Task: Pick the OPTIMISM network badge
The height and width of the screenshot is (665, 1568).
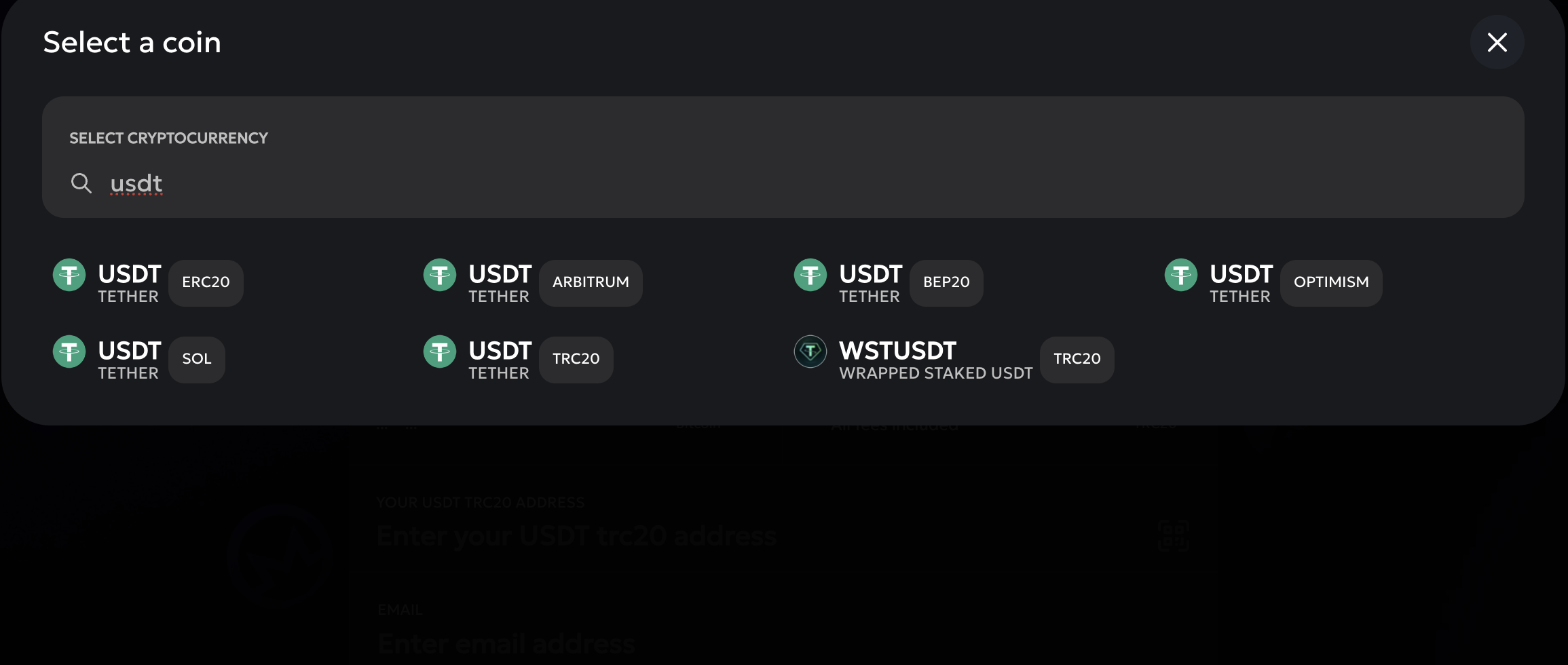Action: coord(1331,282)
